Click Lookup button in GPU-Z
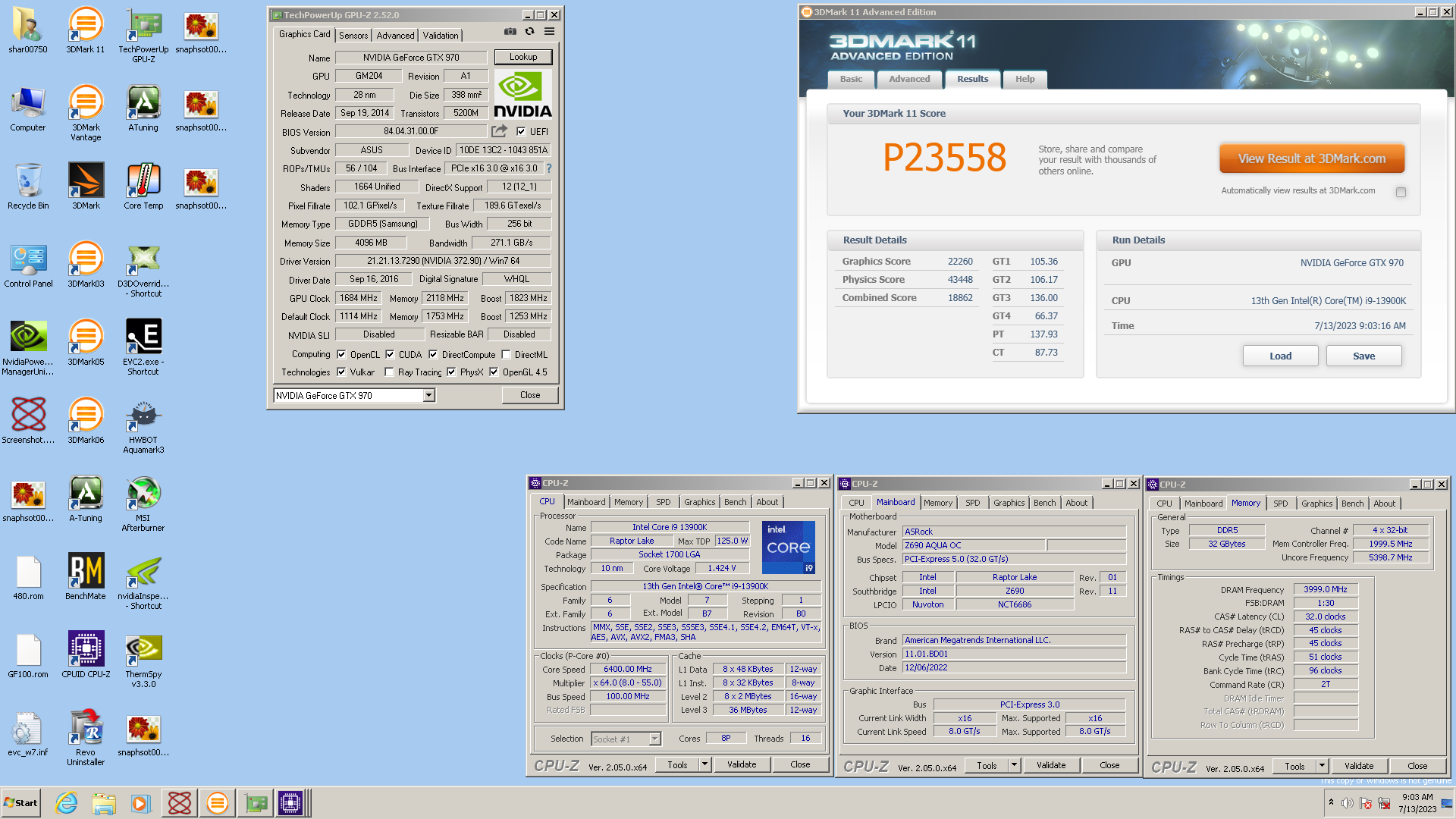 [x=523, y=57]
